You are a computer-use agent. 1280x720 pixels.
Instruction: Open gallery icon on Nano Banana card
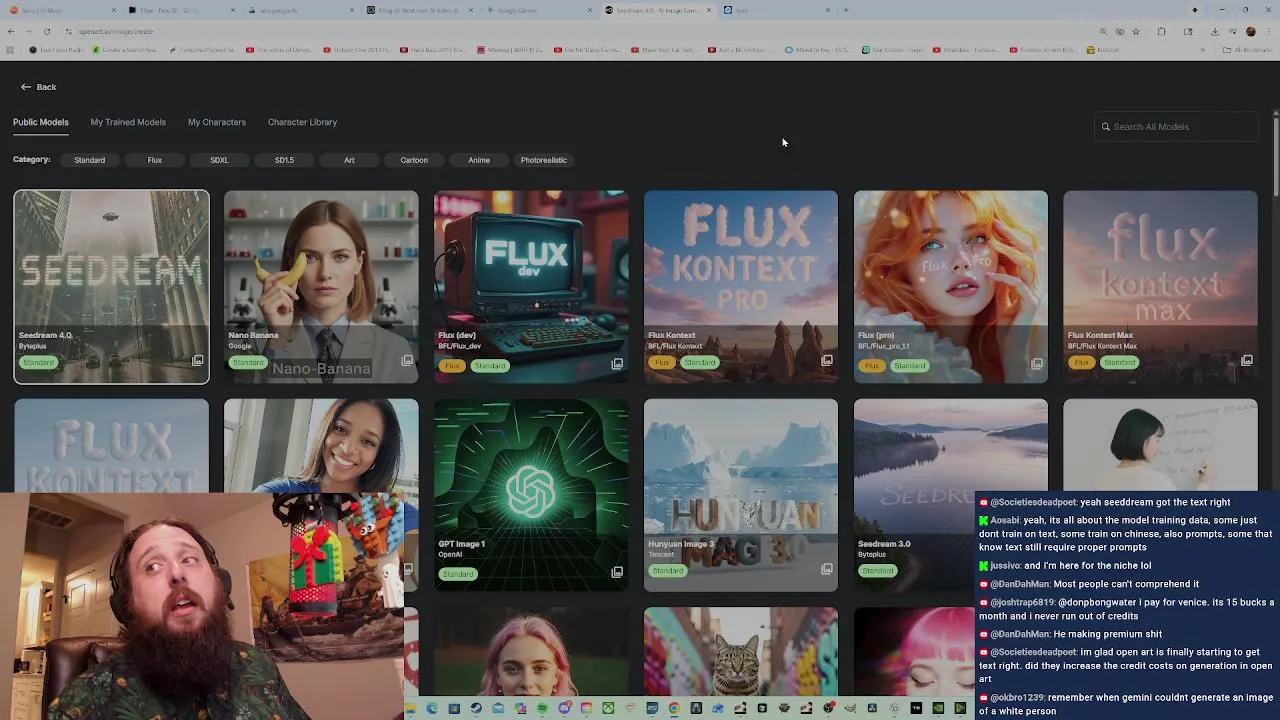(x=407, y=360)
